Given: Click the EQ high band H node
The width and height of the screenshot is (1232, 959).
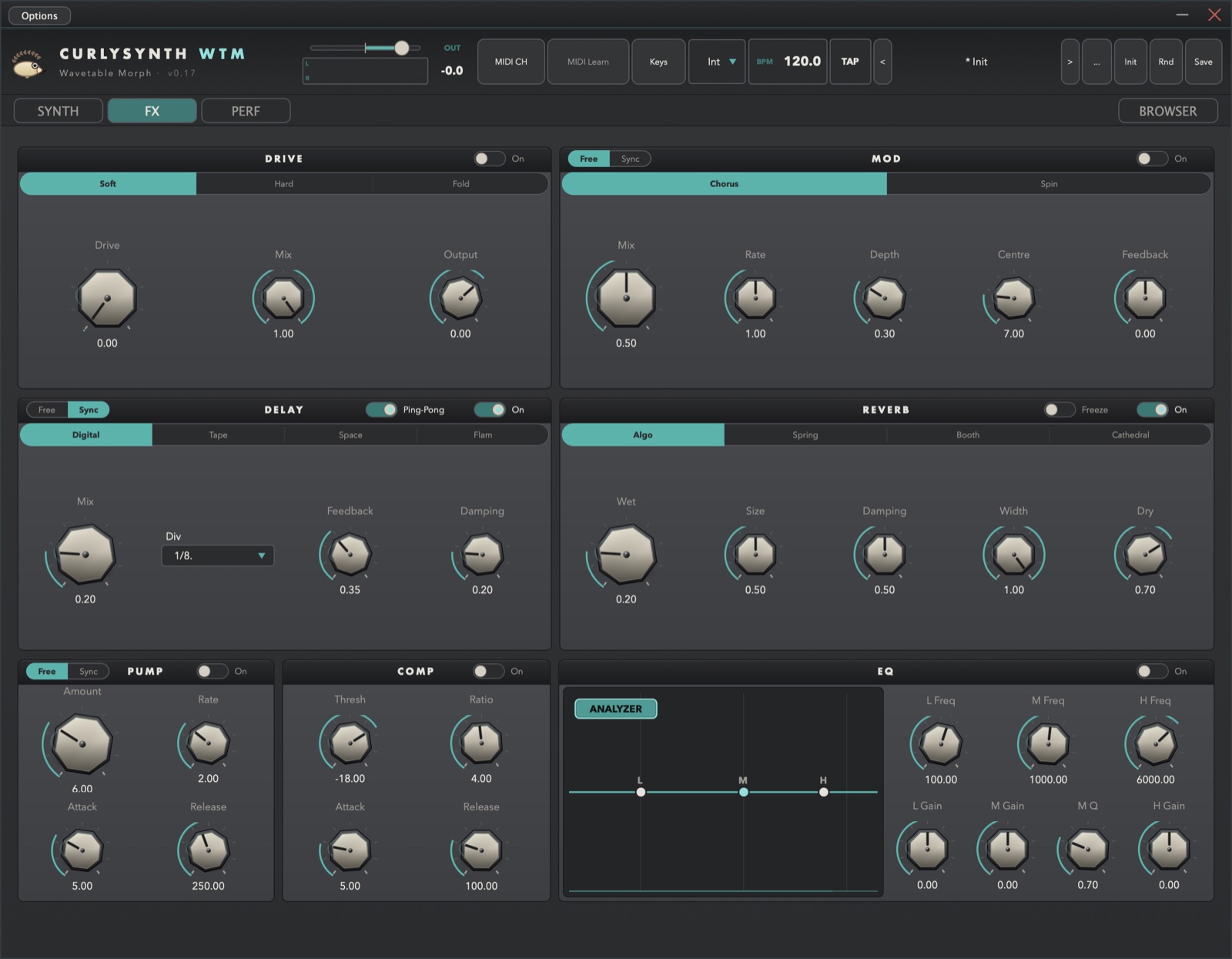Looking at the screenshot, I should pos(824,792).
